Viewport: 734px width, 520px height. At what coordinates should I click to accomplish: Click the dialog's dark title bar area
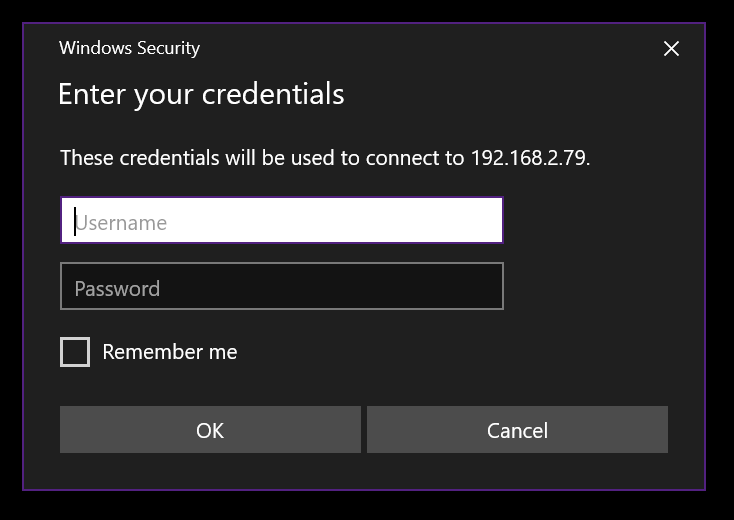(421, 48)
